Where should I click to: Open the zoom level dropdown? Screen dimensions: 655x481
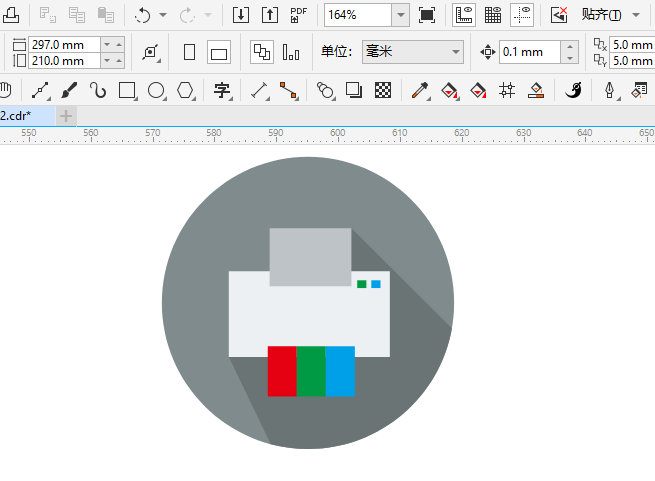400,15
